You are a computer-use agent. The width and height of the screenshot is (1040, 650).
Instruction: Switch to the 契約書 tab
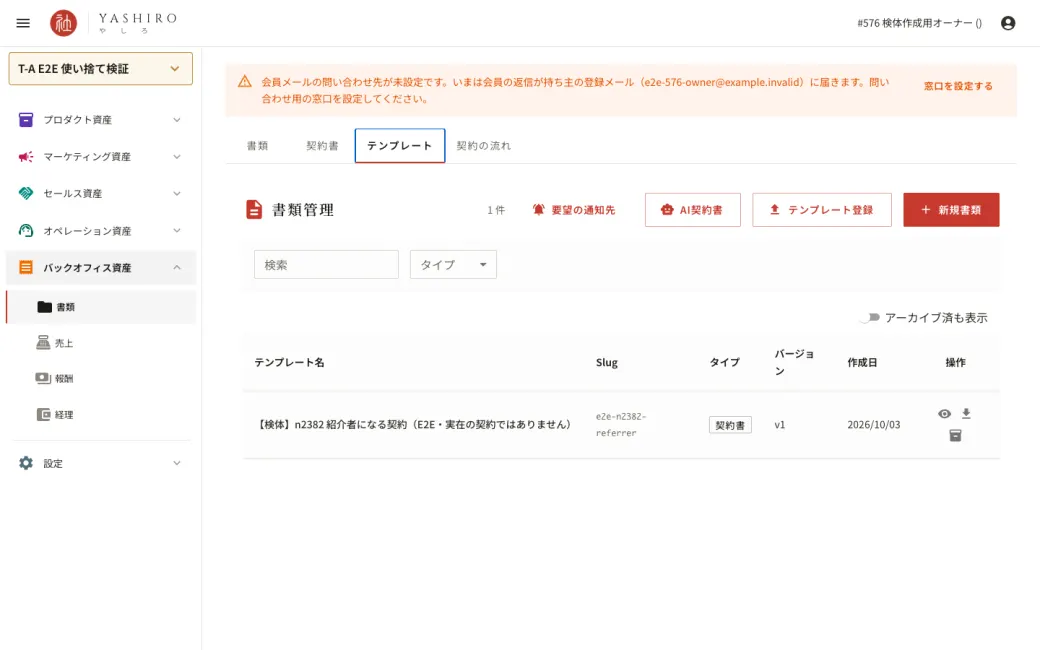pyautogui.click(x=322, y=146)
